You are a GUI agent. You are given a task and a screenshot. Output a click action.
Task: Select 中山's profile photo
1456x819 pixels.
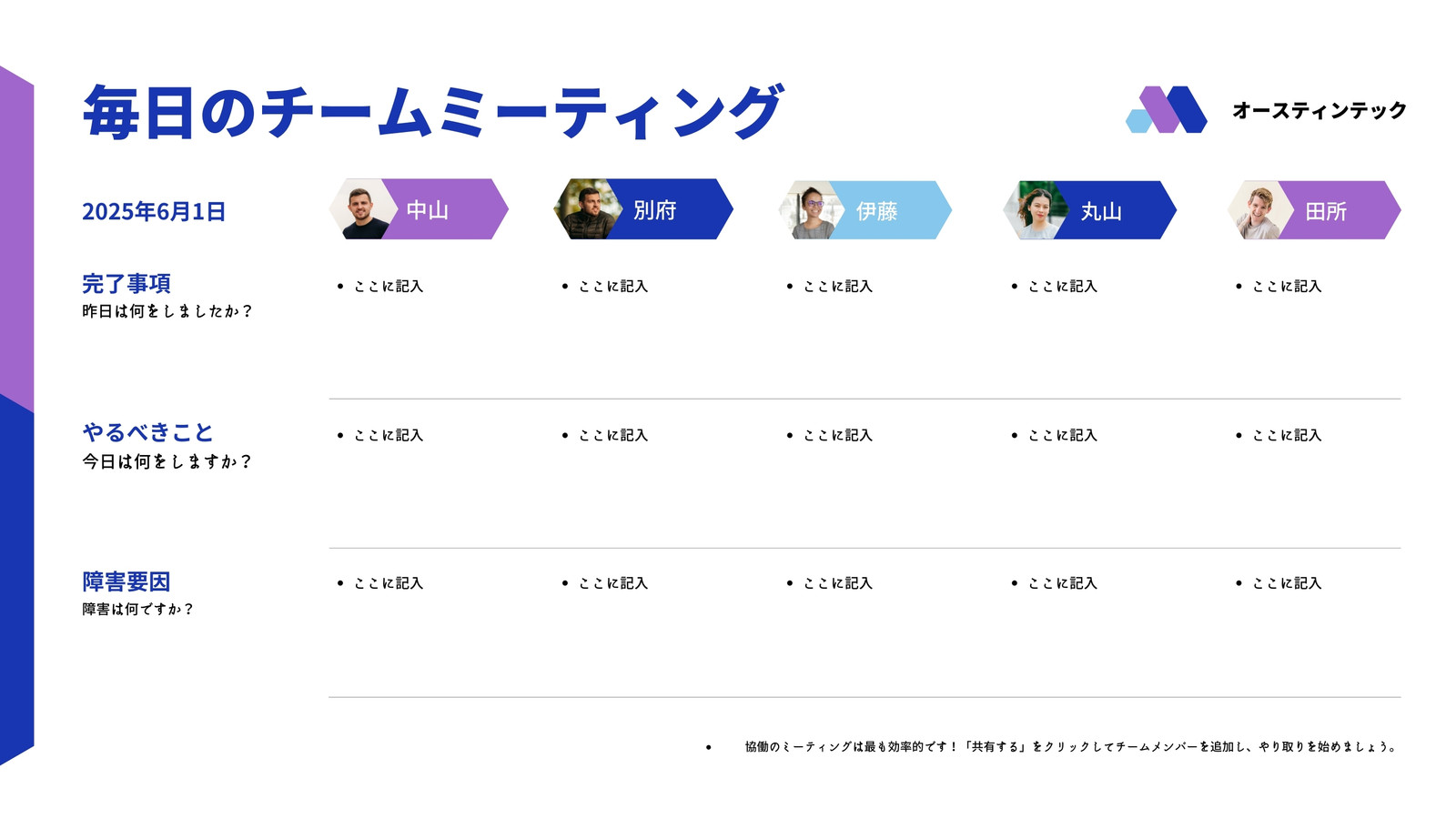click(363, 209)
